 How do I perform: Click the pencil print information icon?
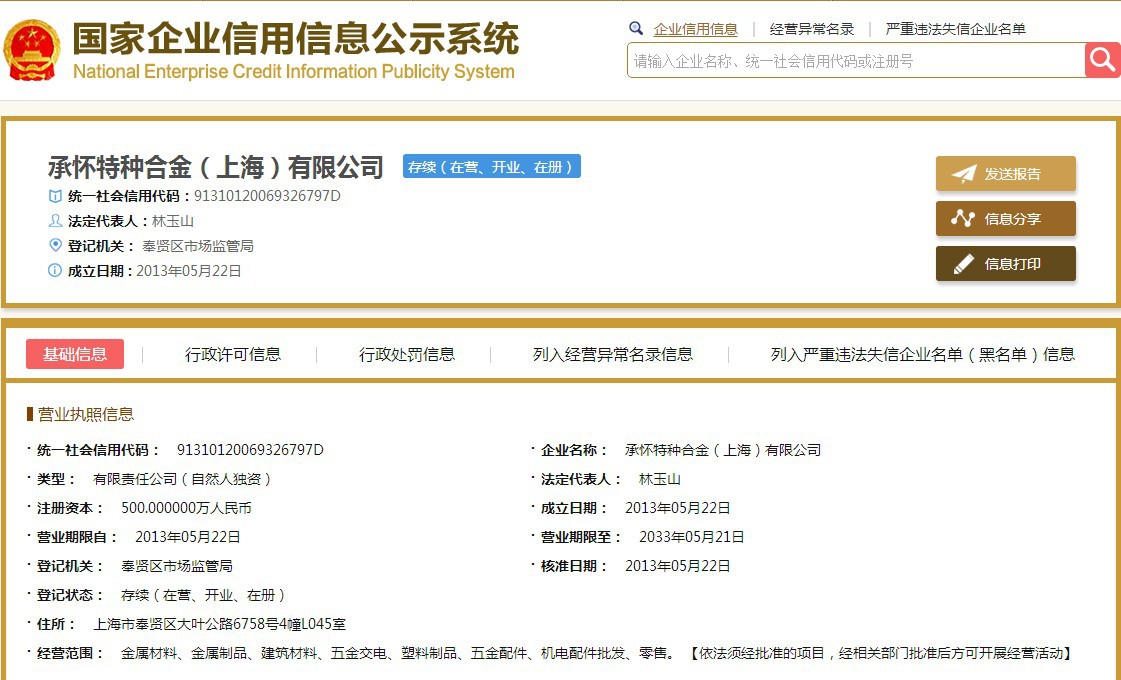click(x=963, y=264)
